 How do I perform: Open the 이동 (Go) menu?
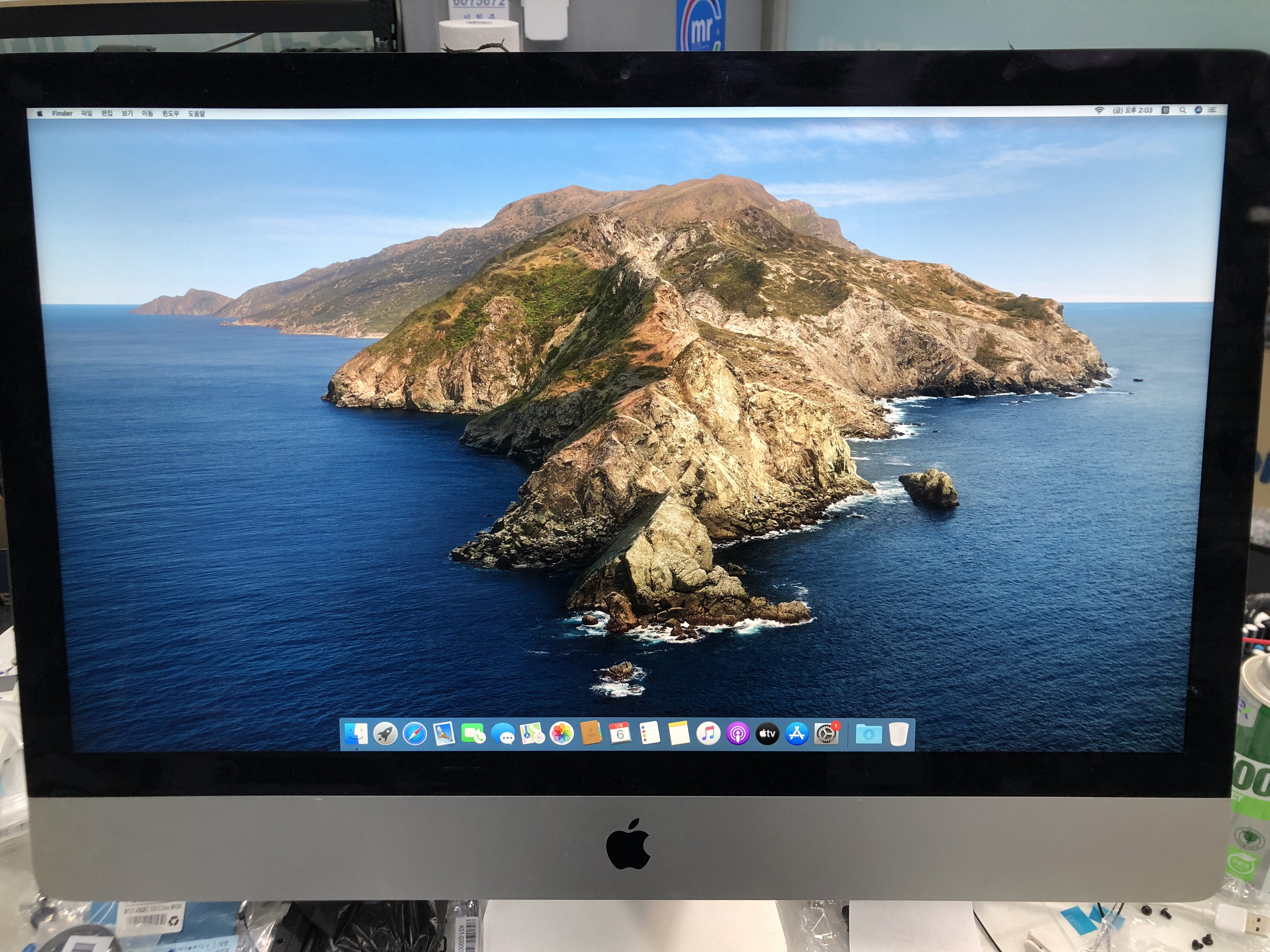tap(147, 114)
